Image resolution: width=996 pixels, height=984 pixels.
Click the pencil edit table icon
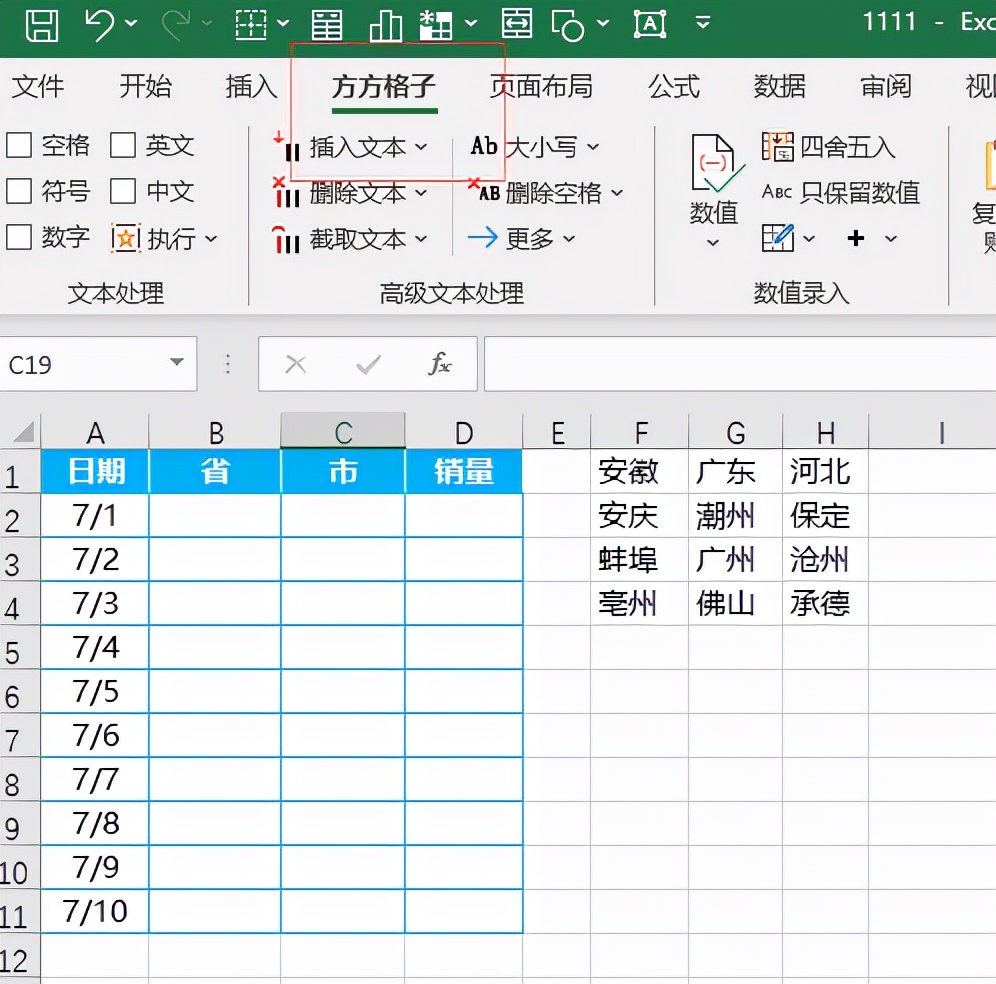click(x=778, y=238)
